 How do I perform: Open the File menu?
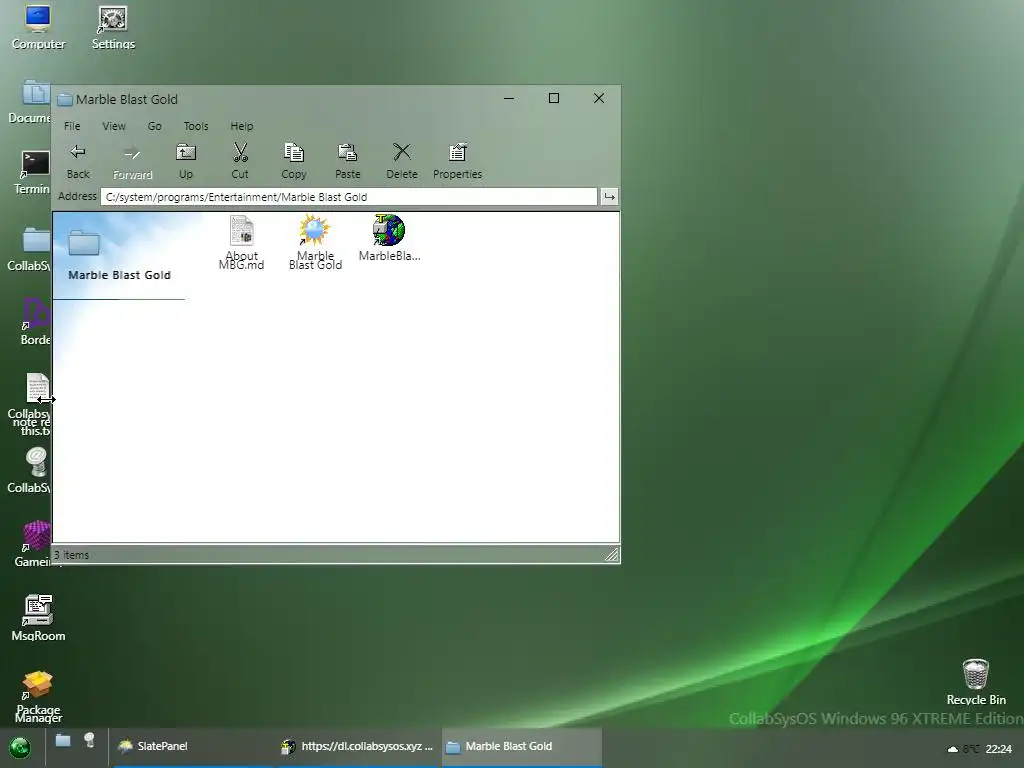[x=72, y=126]
